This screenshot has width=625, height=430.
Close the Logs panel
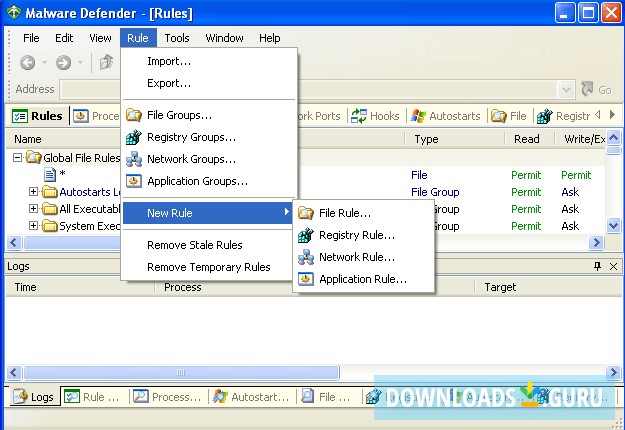coord(613,266)
